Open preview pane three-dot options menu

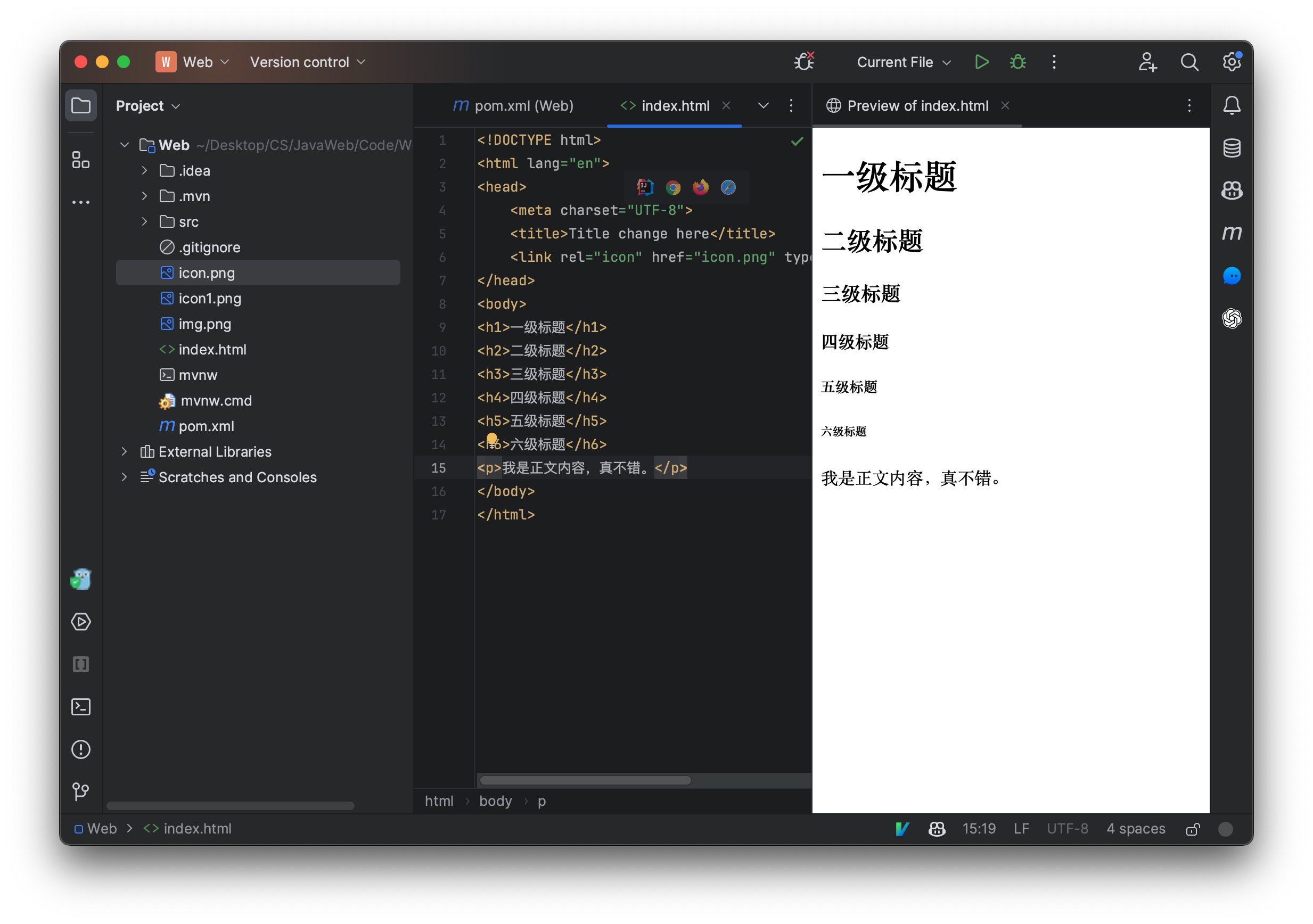(x=1189, y=105)
